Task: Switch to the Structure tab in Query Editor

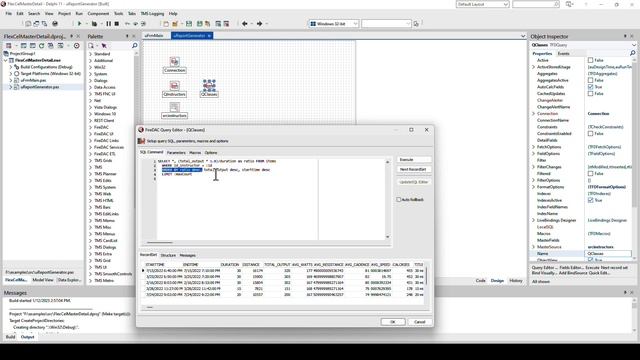Action: [168, 255]
